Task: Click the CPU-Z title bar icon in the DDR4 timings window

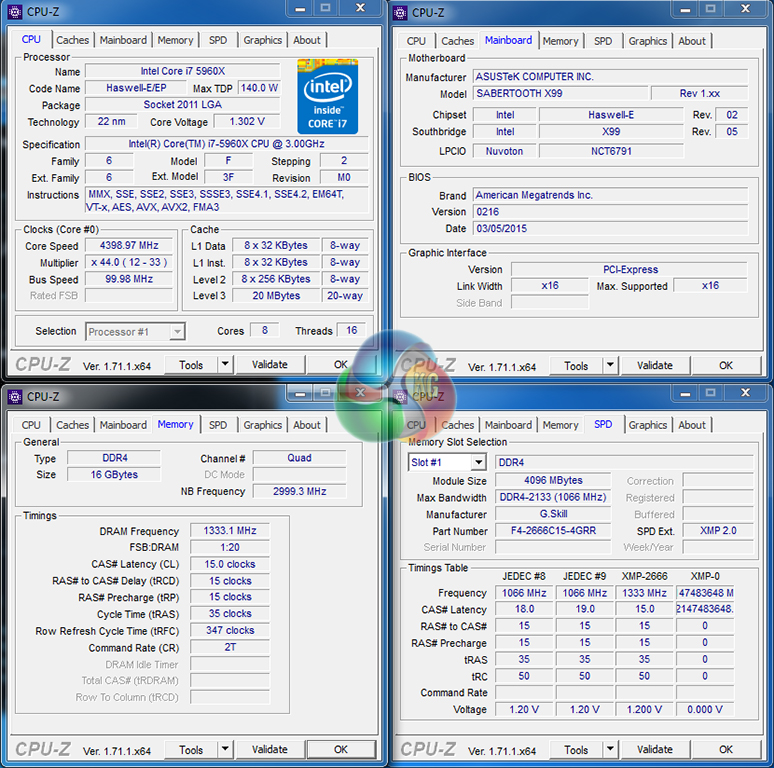Action: pyautogui.click(x=14, y=396)
